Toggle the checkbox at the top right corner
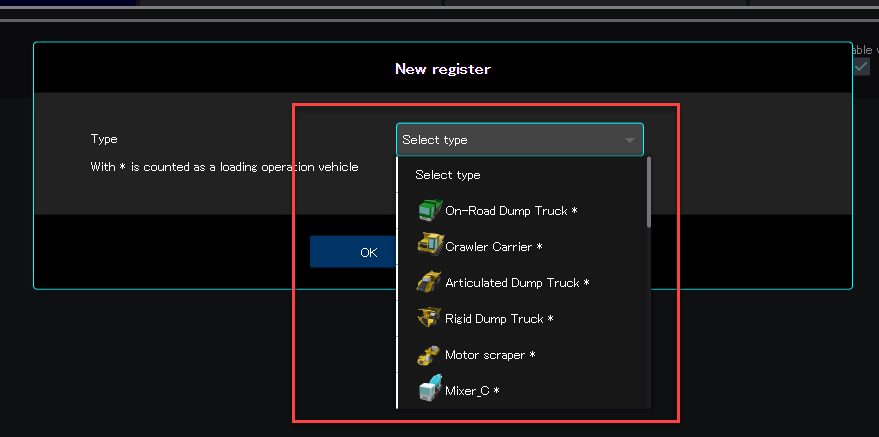The width and height of the screenshot is (879, 437). pyautogui.click(x=861, y=67)
